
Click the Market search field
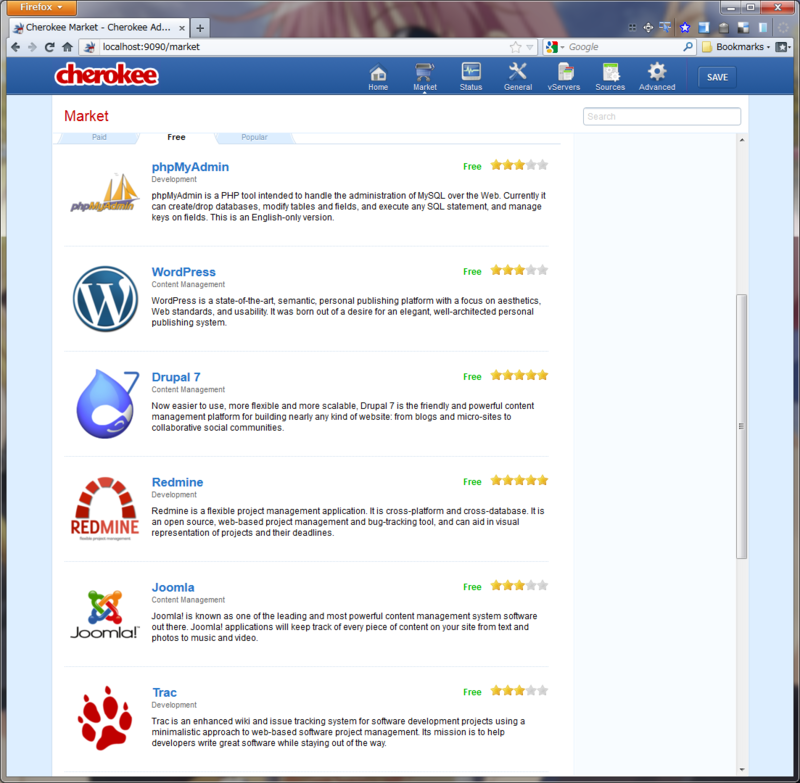(662, 116)
